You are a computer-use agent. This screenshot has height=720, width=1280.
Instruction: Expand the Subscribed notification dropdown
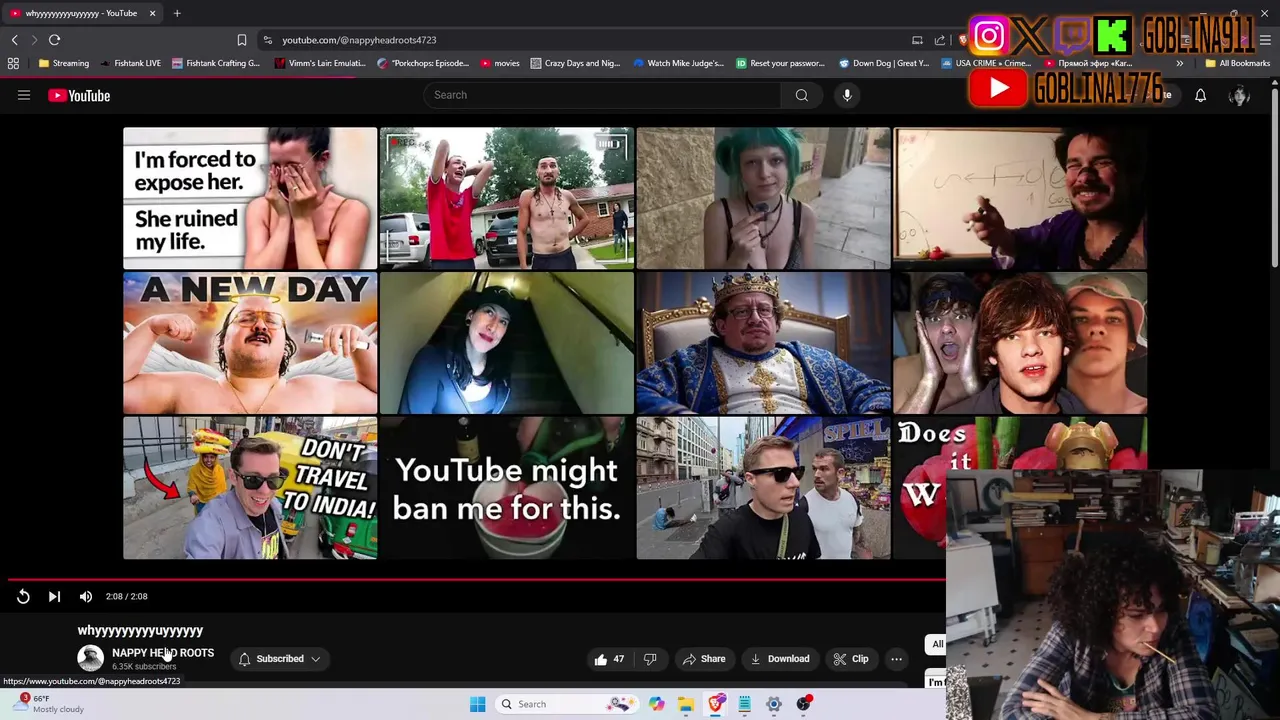(x=280, y=659)
